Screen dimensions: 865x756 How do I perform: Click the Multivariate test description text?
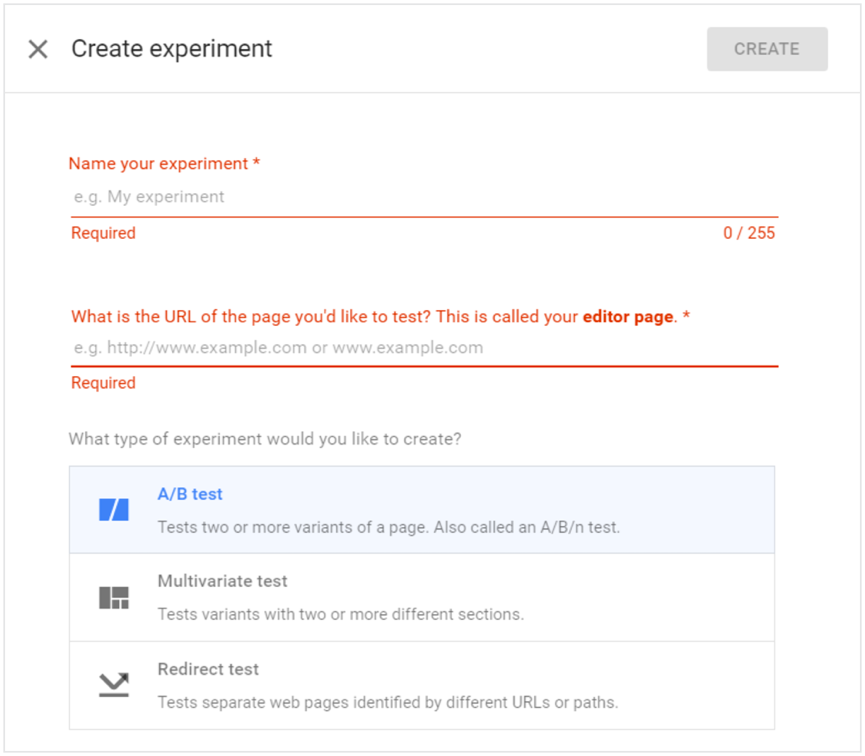tap(340, 614)
